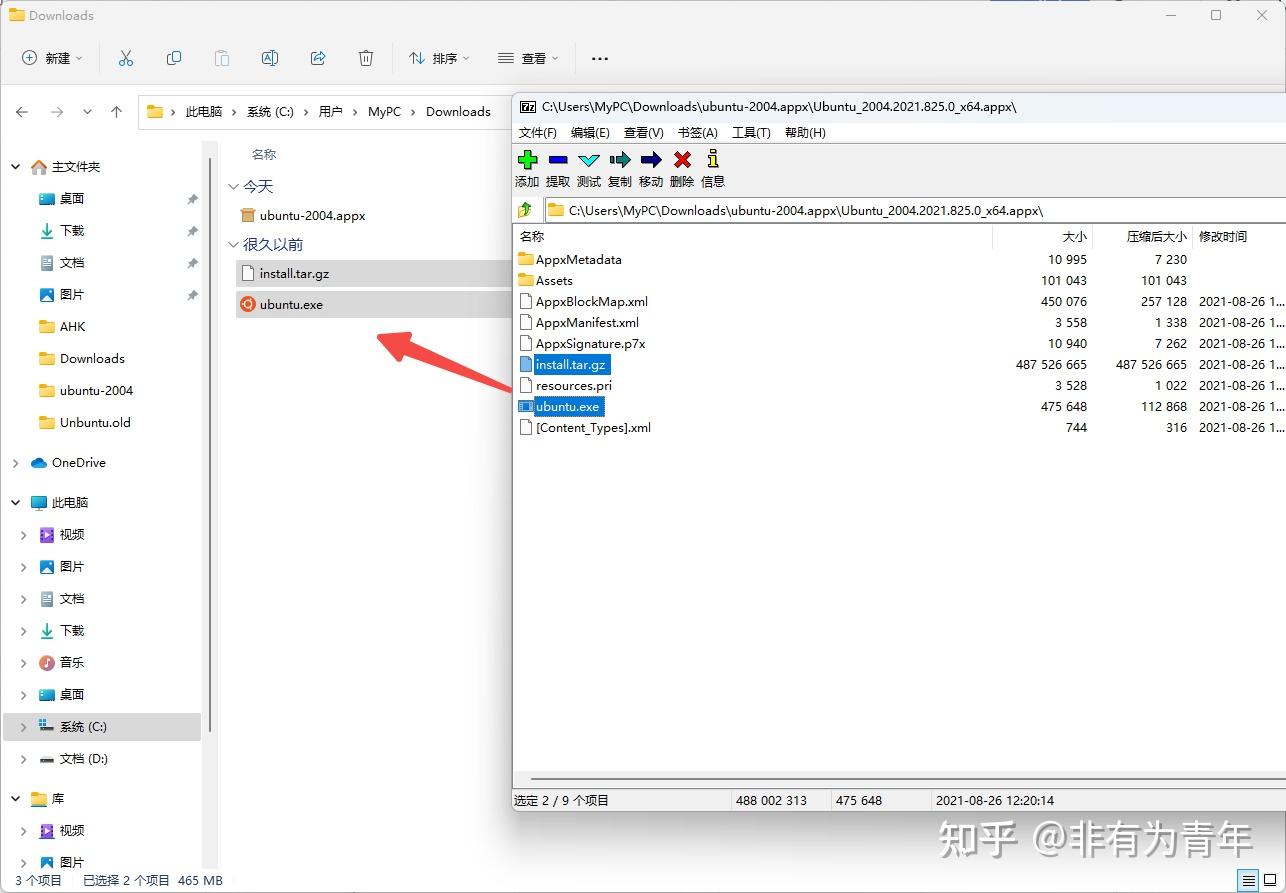
Task: Click the 7-Zip Move (移动) toolbar icon
Action: coord(651,159)
